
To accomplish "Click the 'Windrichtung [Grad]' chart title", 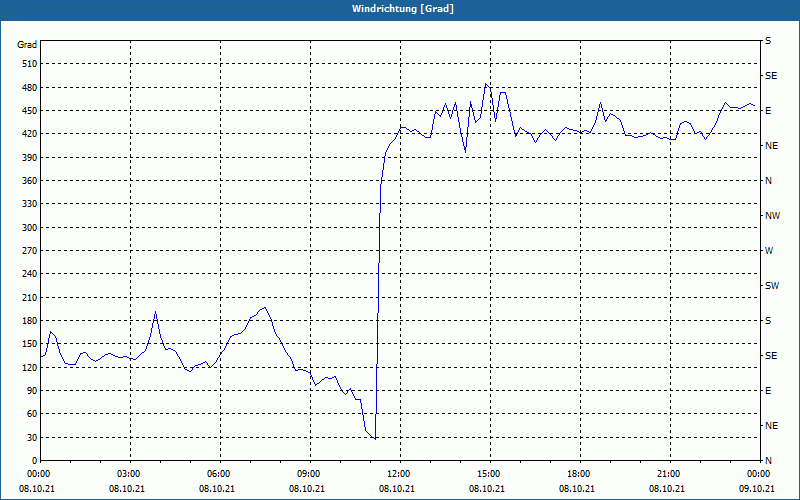I will (x=403, y=9).
